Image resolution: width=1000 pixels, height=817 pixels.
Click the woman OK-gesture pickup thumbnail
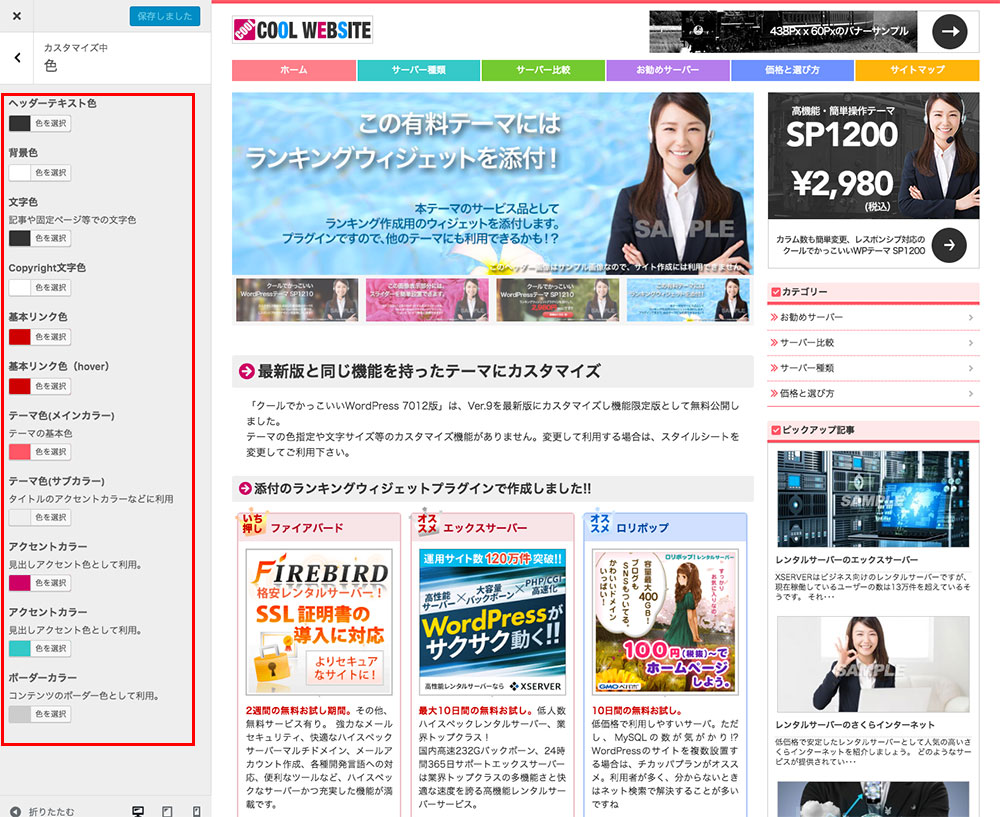pyautogui.click(x=873, y=664)
